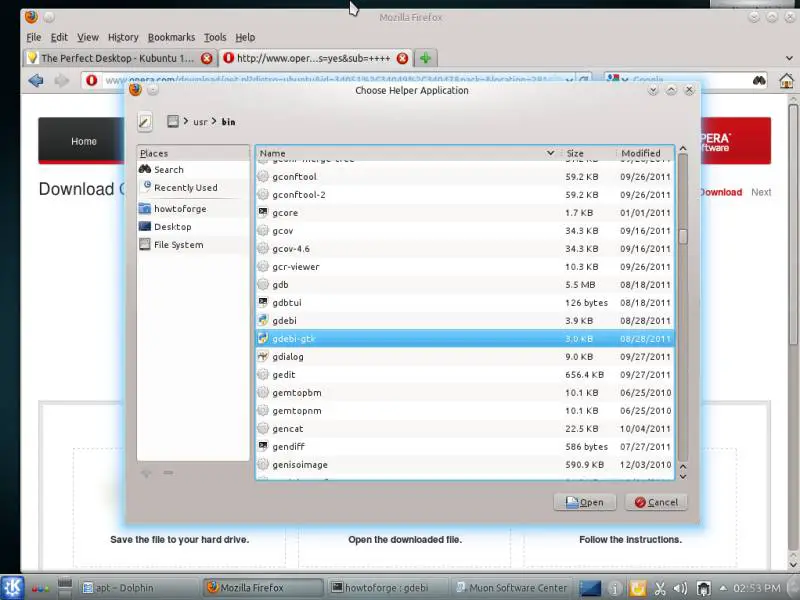Click the gdialog file icon
The image size is (800, 600).
click(263, 356)
